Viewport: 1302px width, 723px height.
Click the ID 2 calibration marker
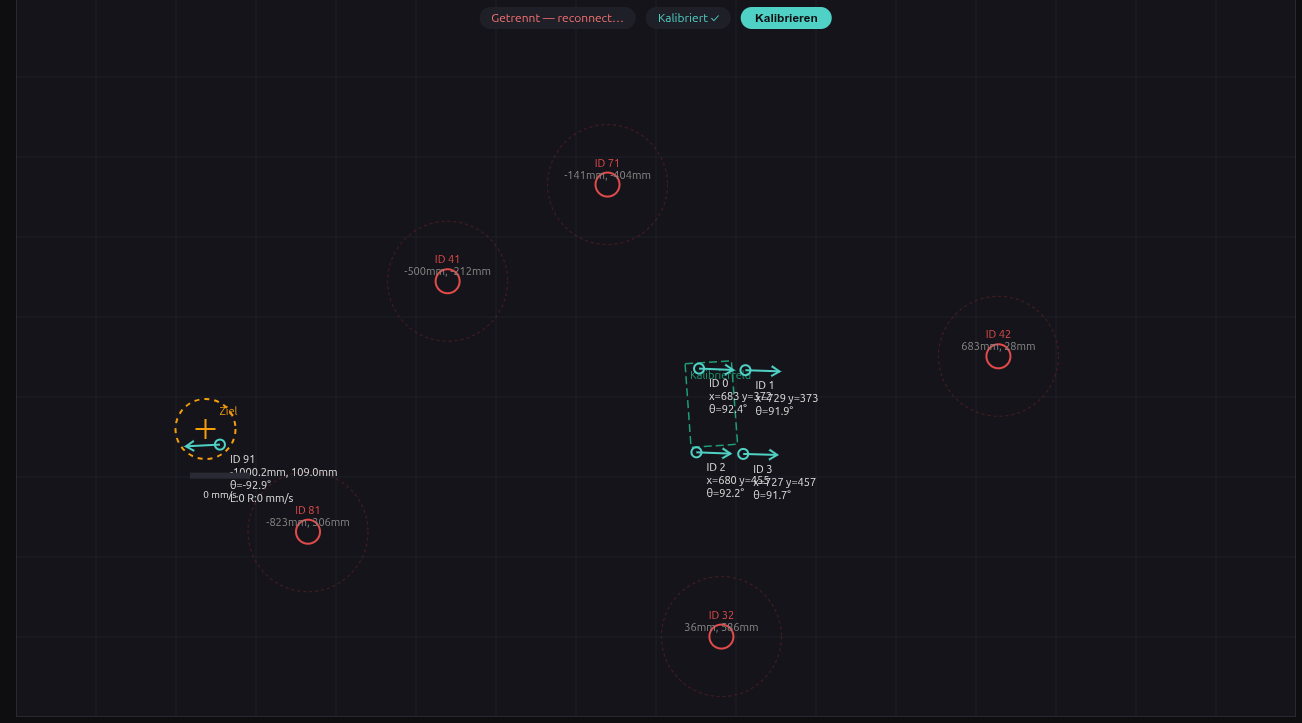pos(696,452)
